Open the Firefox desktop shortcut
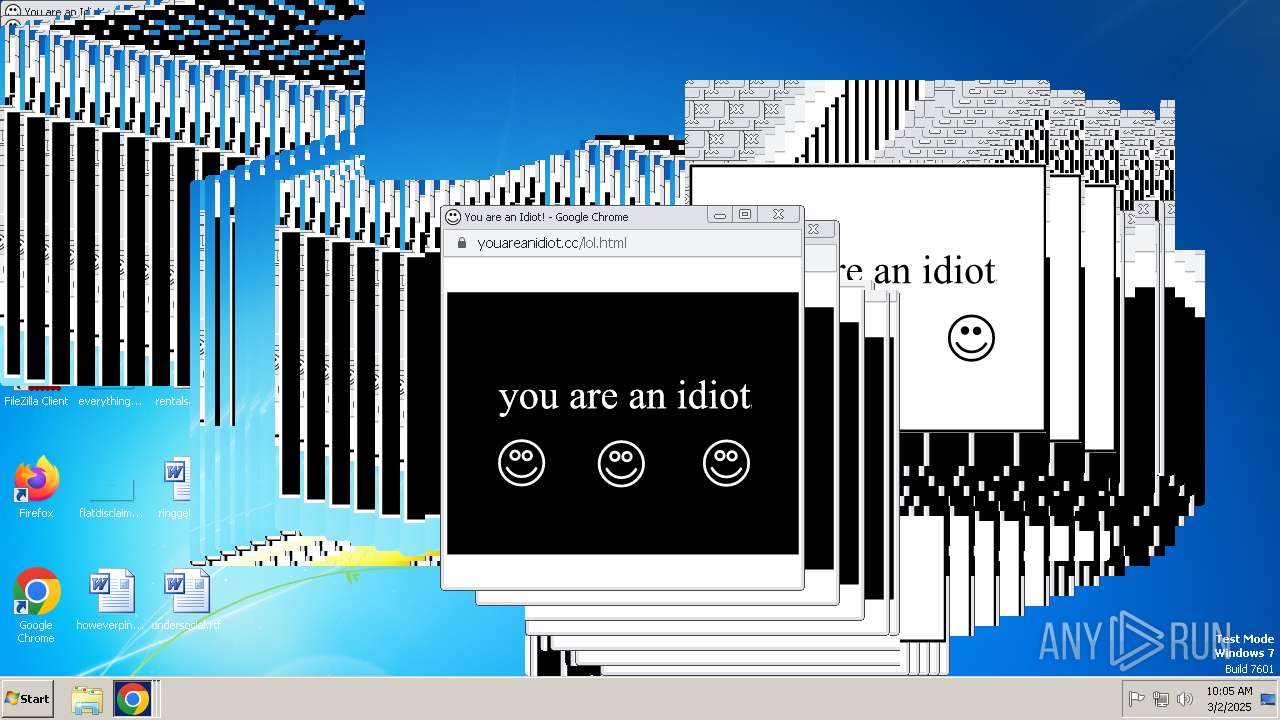The image size is (1280, 720). pos(36,488)
